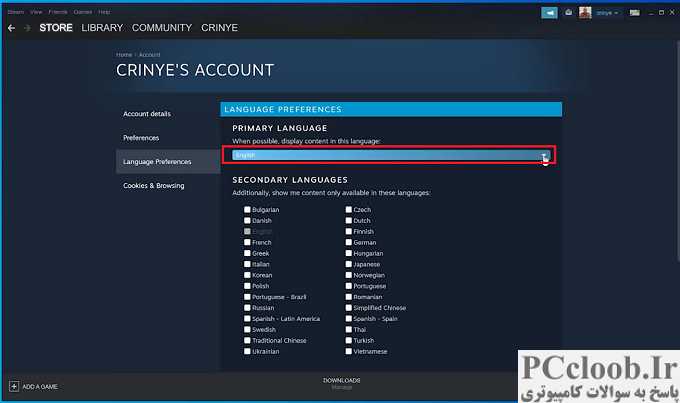The height and width of the screenshot is (403, 680).
Task: Go back with the left arrow
Action: pyautogui.click(x=12, y=28)
